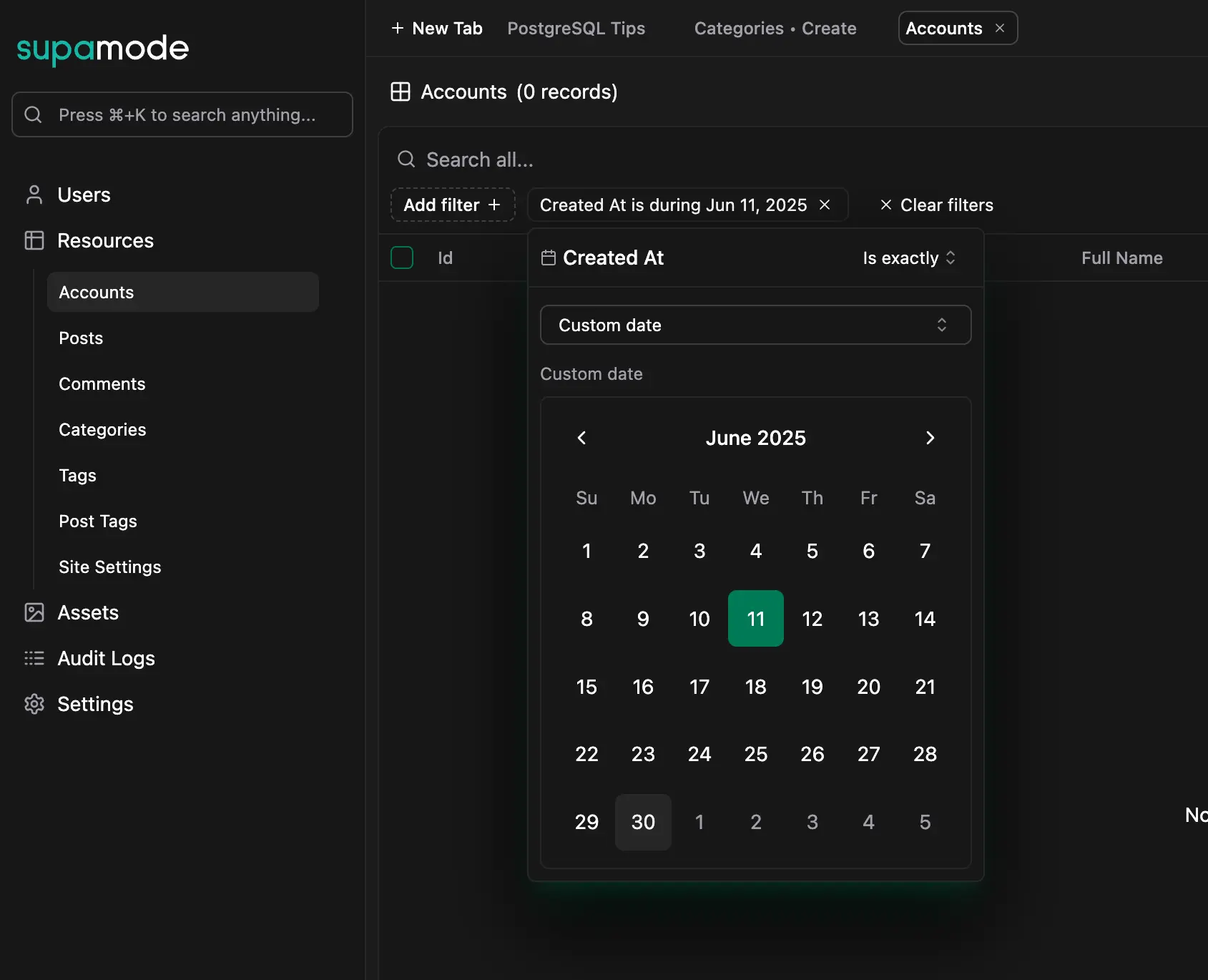Click the Audit Logs list icon
Screen dimensions: 1208x980
[x=34, y=658]
